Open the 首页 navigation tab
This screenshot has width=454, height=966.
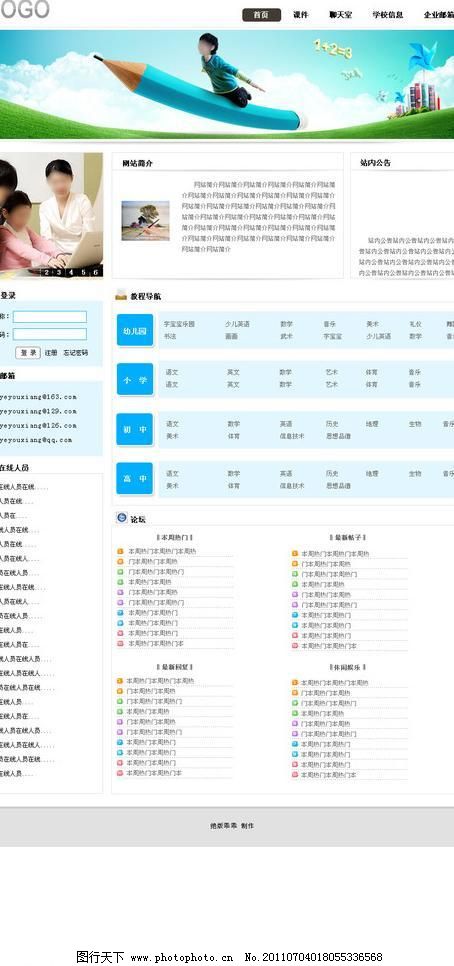[x=261, y=15]
